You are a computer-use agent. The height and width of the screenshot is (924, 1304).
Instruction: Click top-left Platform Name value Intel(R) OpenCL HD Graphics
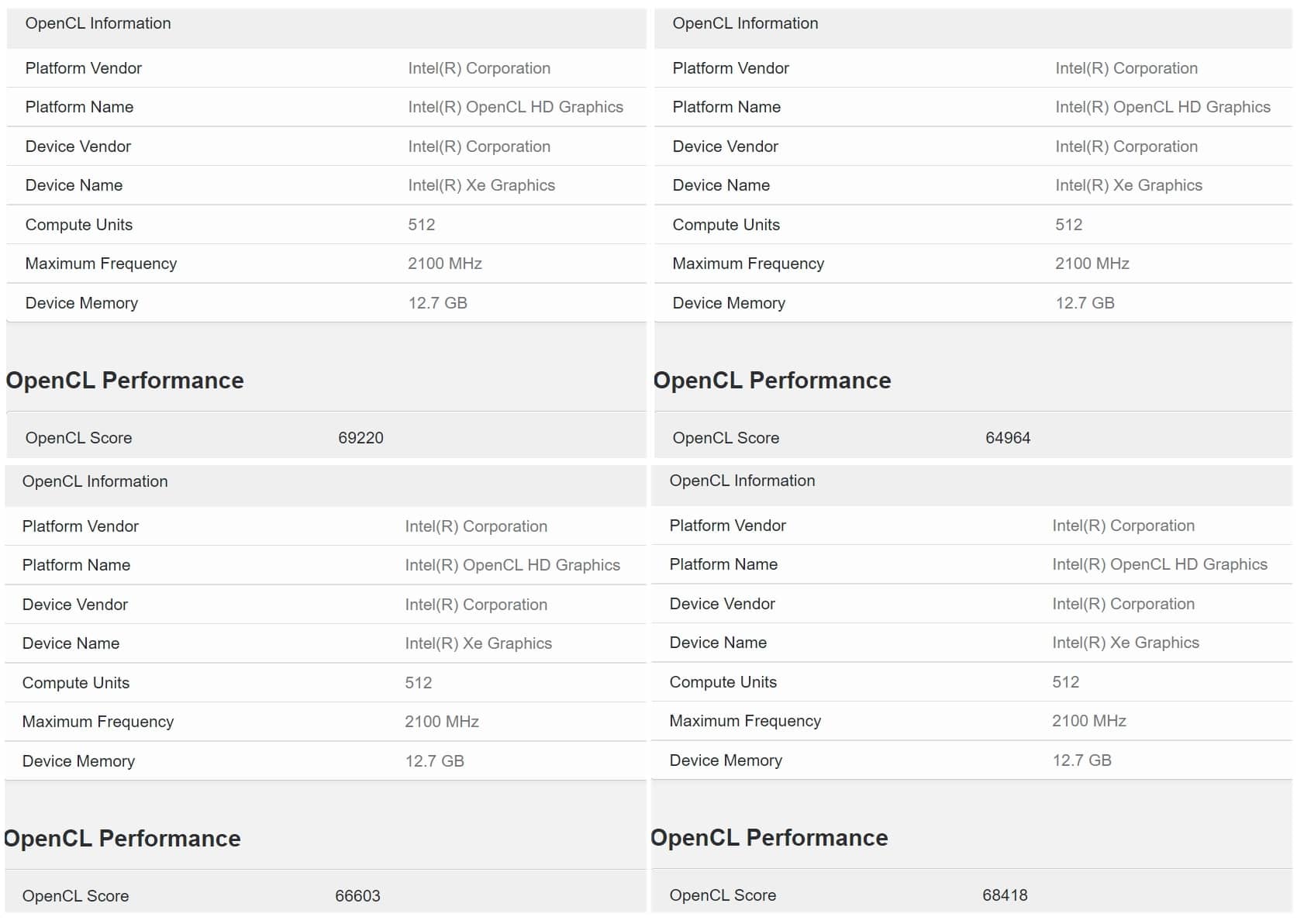[x=516, y=107]
